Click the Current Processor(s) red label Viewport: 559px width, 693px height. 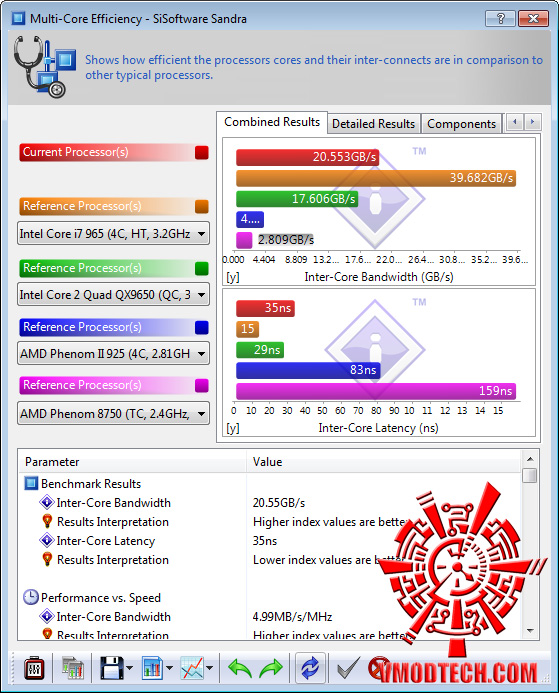pos(76,152)
